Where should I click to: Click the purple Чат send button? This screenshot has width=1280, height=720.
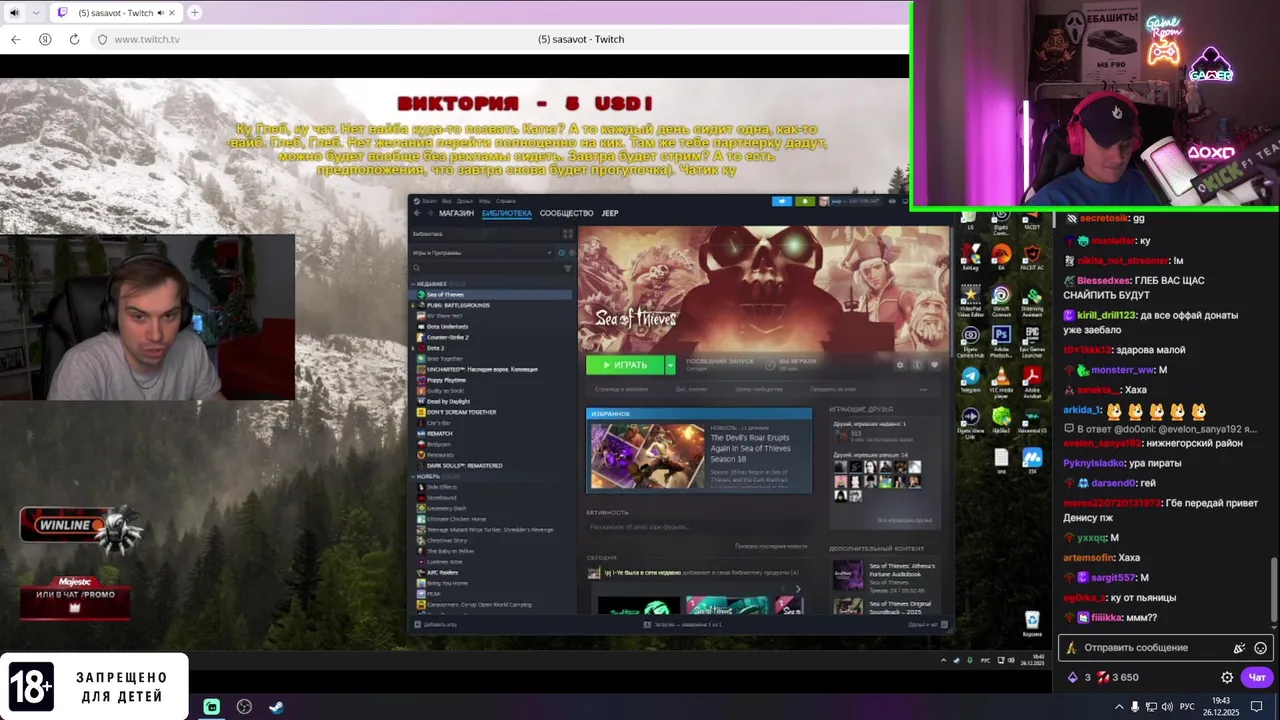click(x=1257, y=677)
